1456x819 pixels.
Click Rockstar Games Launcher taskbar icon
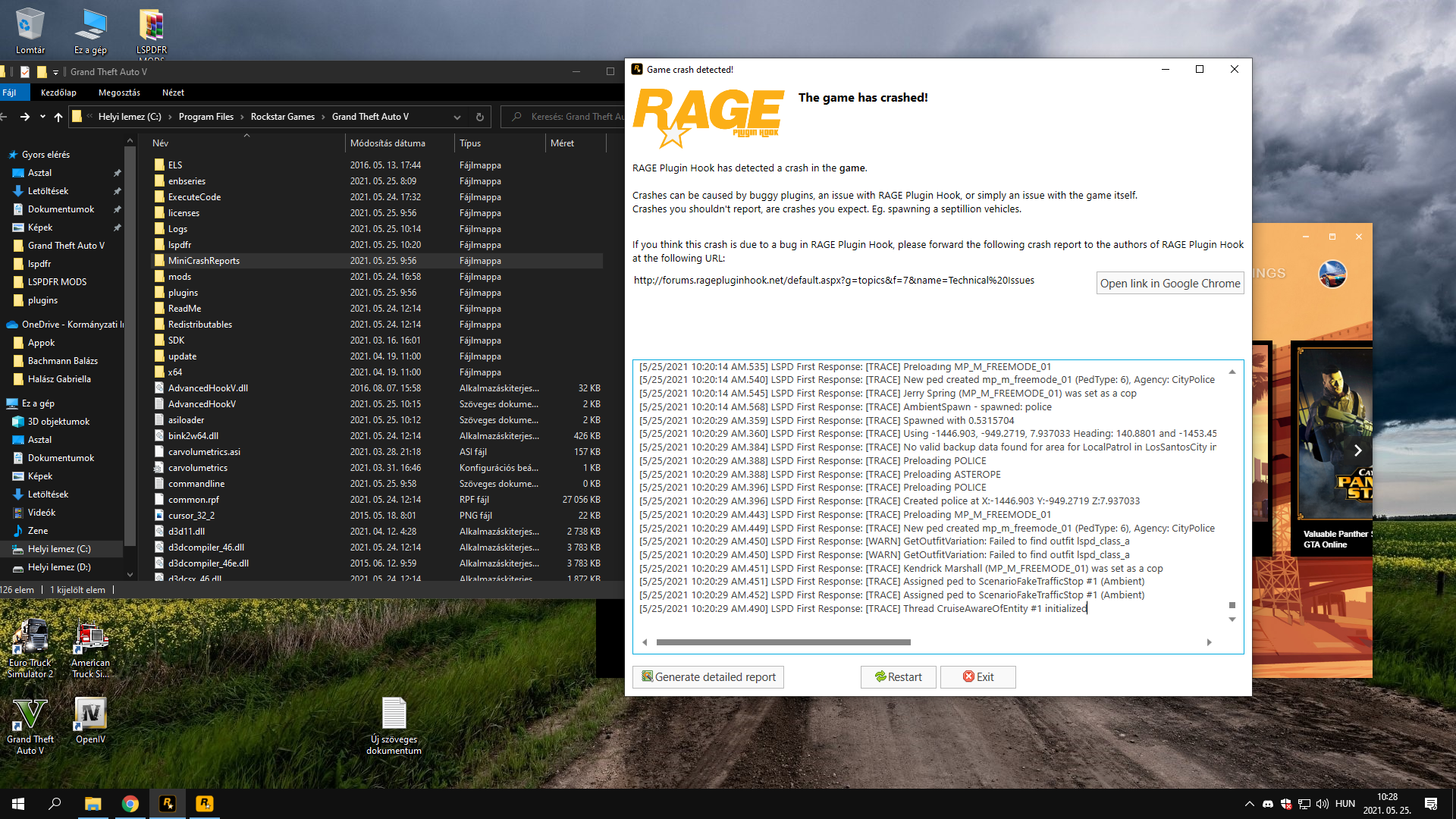(205, 804)
